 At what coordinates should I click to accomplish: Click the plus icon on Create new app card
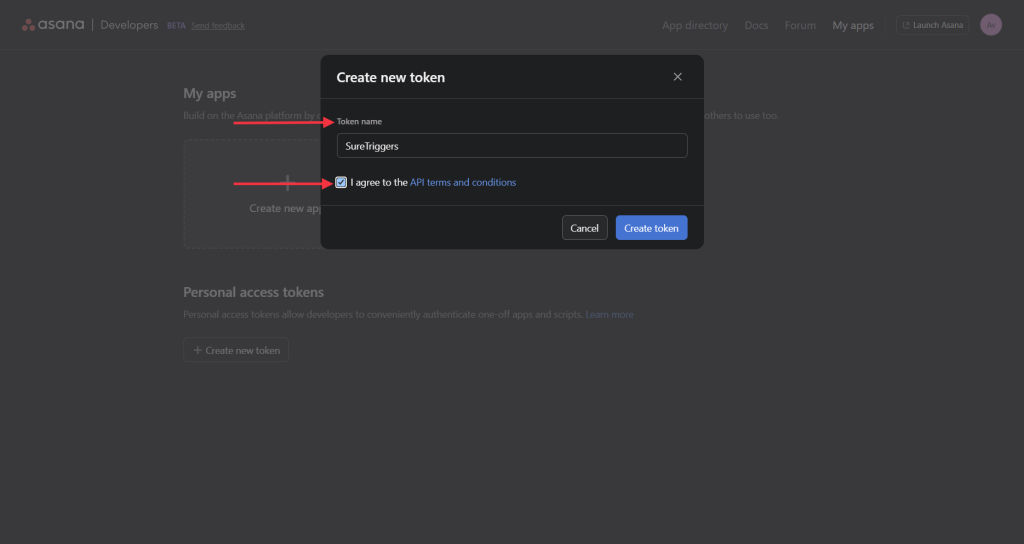coord(288,183)
